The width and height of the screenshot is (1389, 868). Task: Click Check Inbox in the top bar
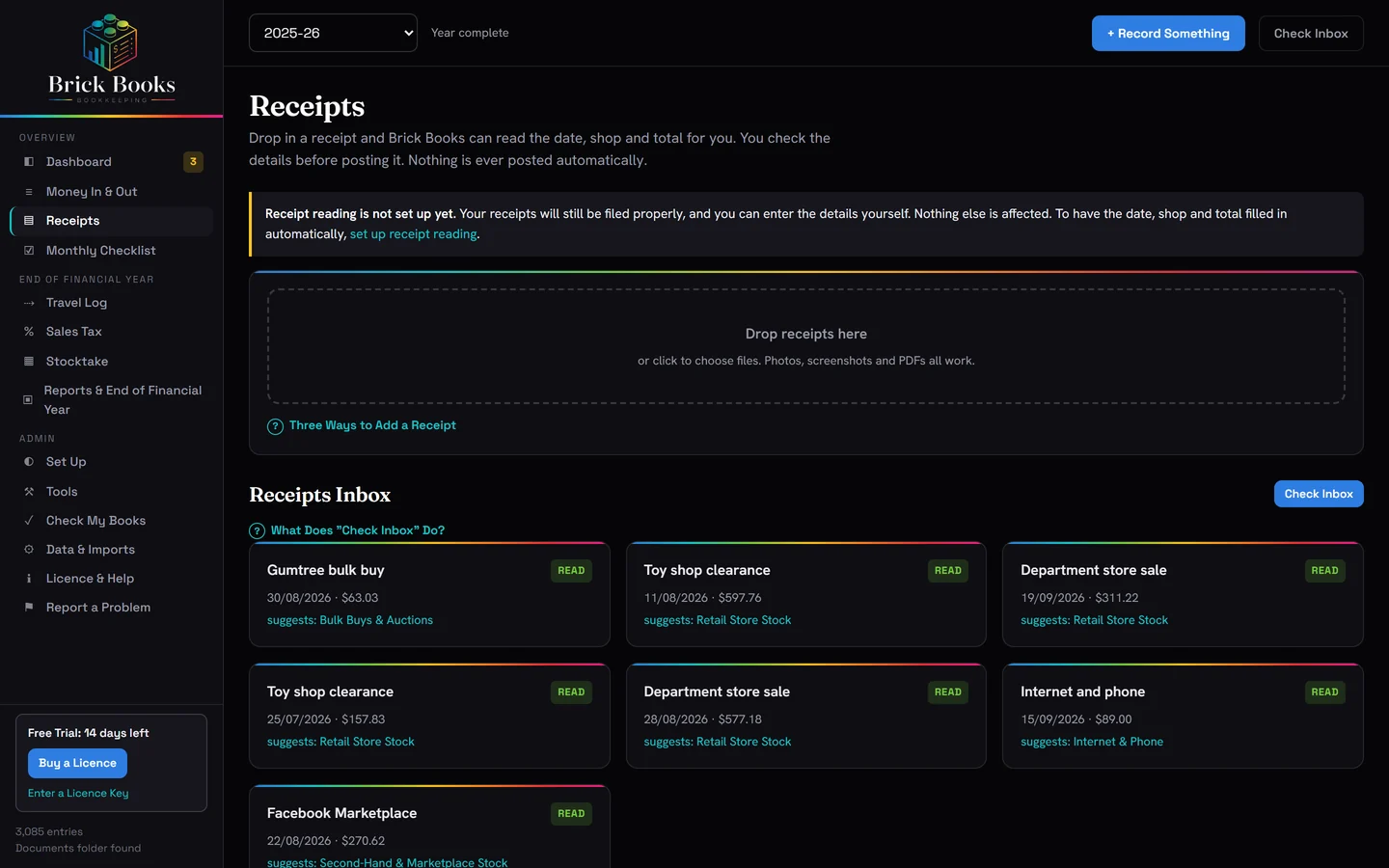pos(1311,33)
